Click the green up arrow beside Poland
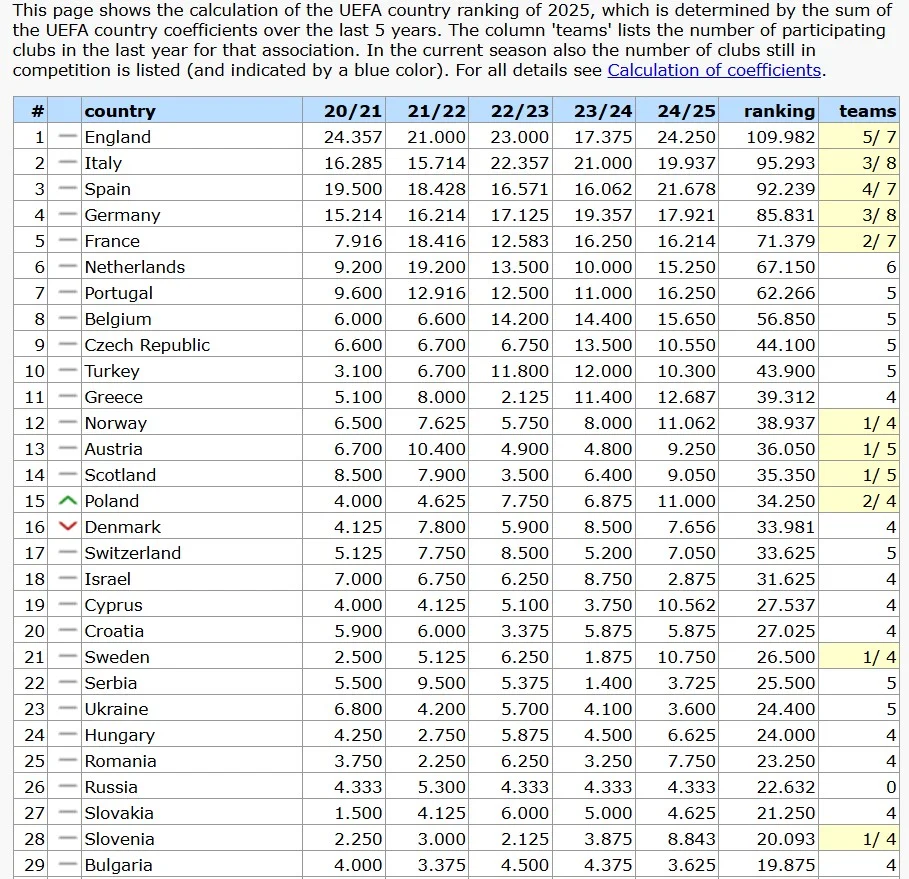 67,501
